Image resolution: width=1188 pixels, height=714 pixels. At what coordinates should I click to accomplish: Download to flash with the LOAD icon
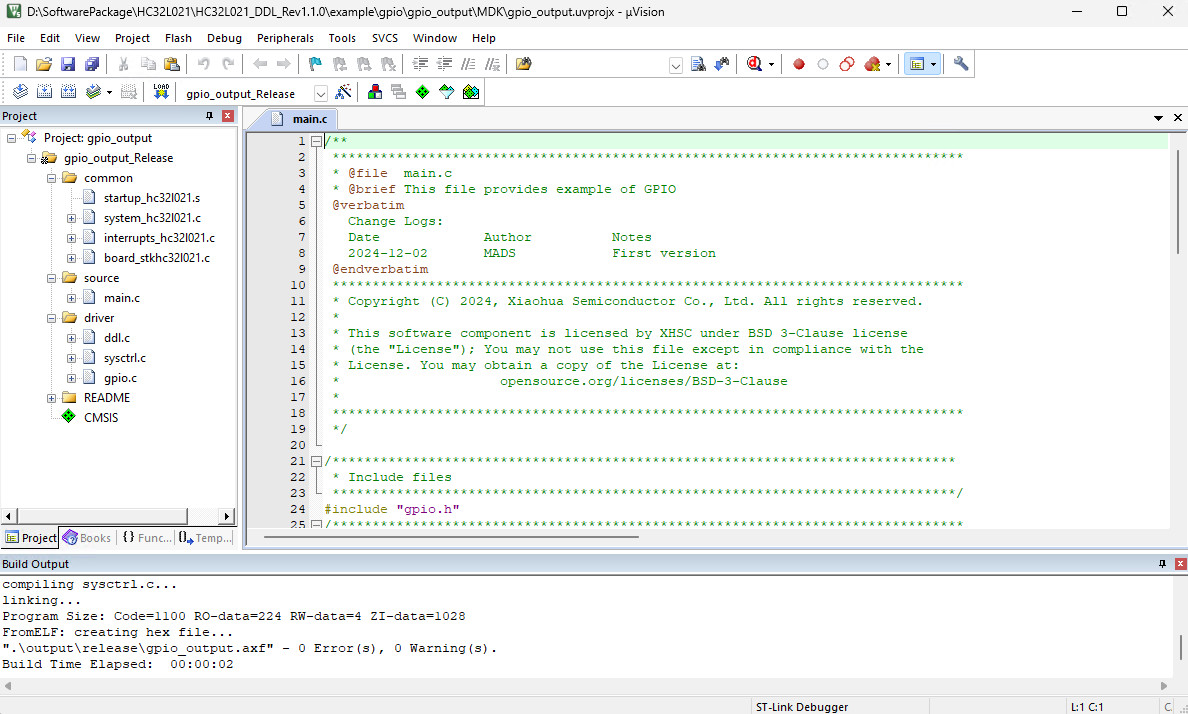click(161, 92)
